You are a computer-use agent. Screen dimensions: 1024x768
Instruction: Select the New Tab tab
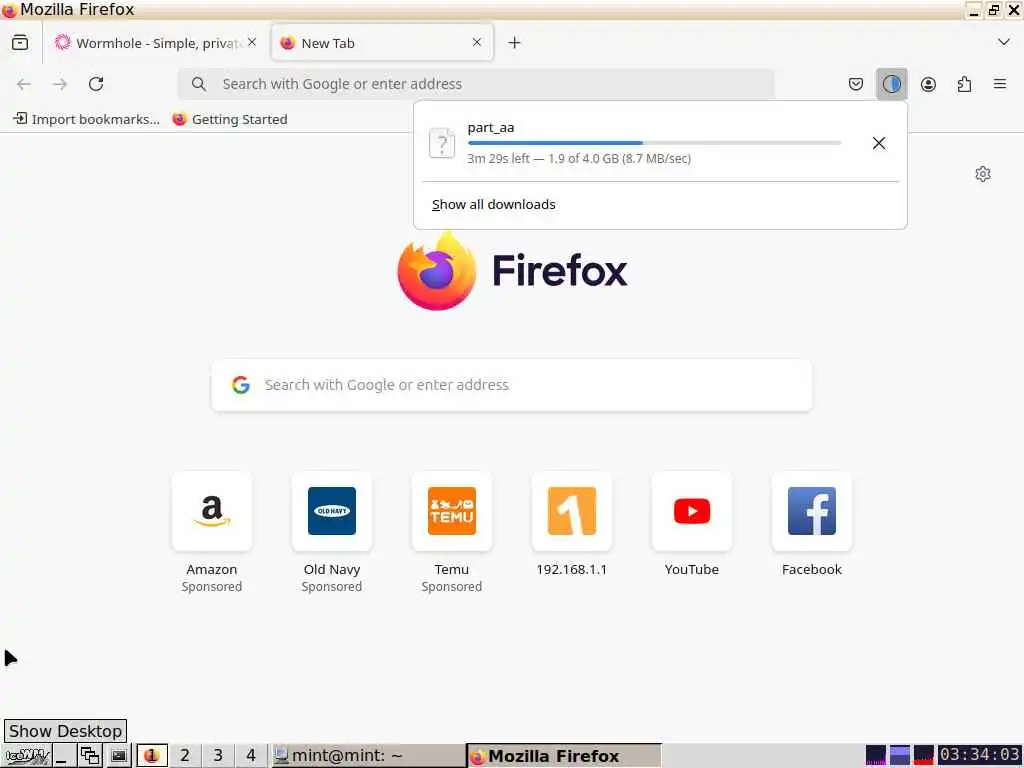tap(382, 42)
